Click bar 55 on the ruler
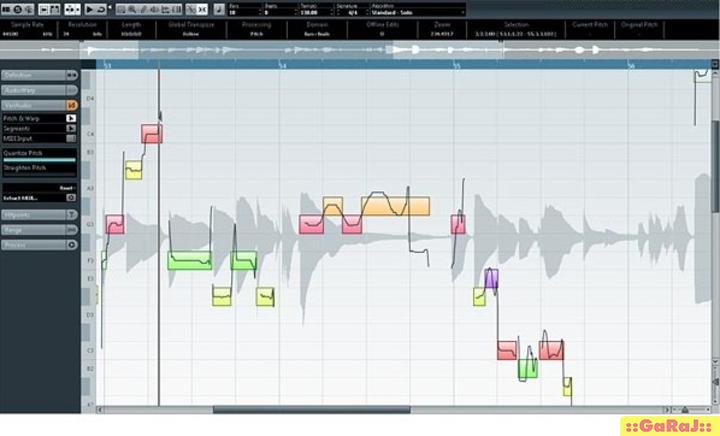Screen dimensions: 720x436 point(456,66)
